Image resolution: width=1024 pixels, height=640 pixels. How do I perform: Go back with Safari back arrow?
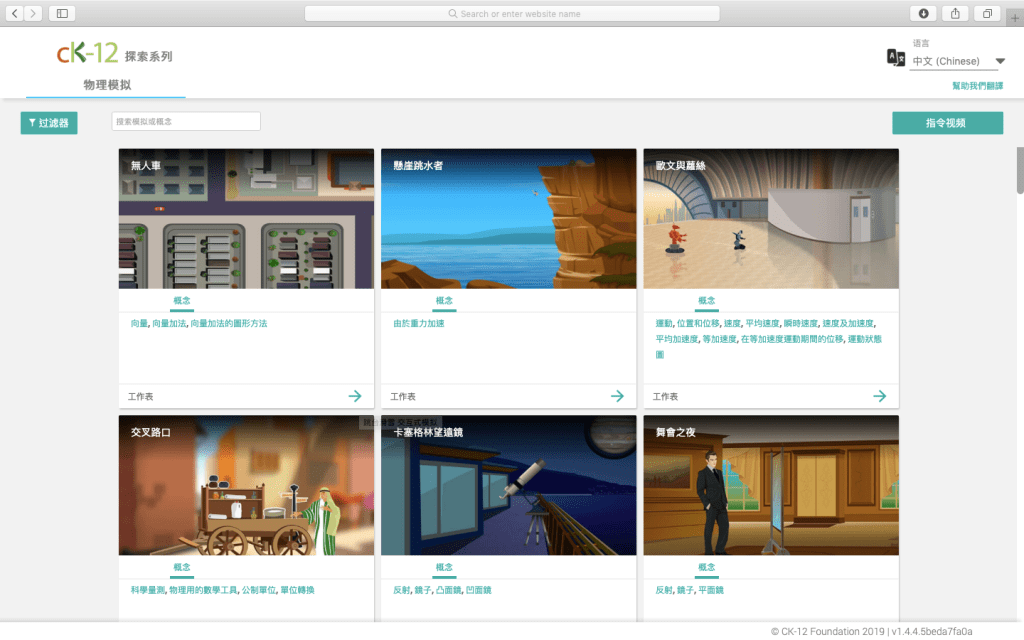pyautogui.click(x=16, y=13)
